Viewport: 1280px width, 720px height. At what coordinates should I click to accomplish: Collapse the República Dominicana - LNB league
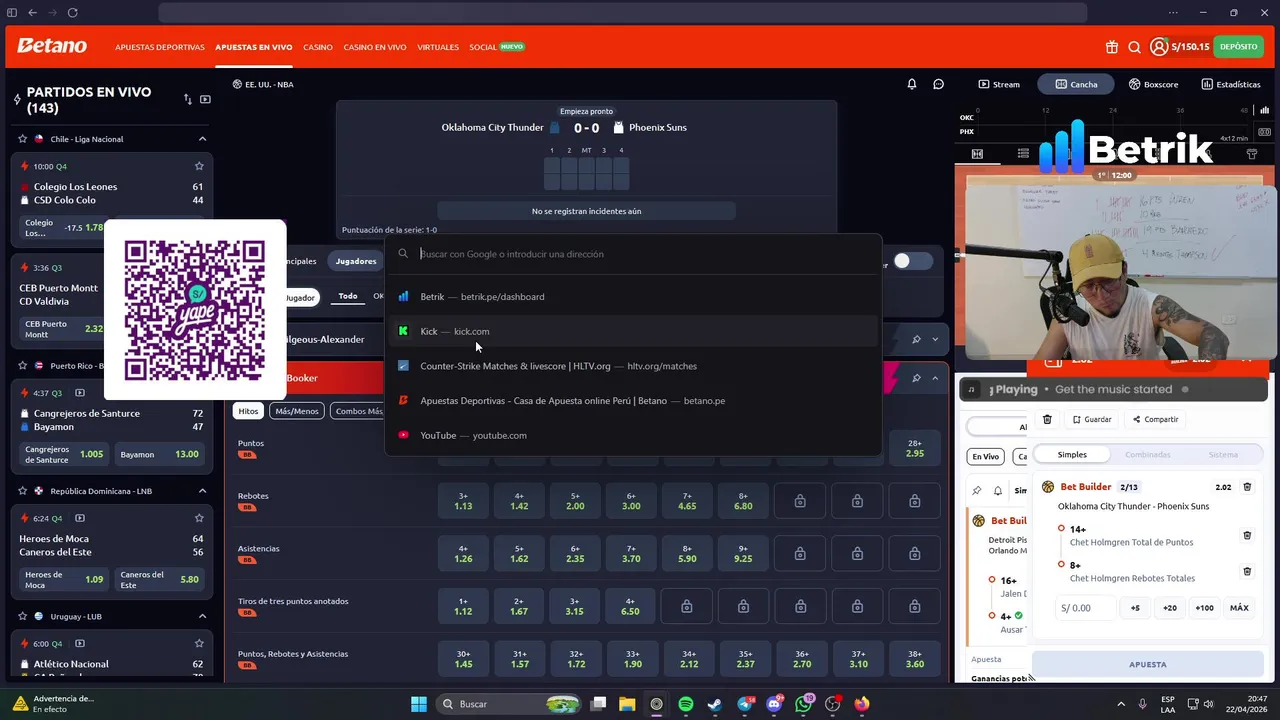point(202,491)
